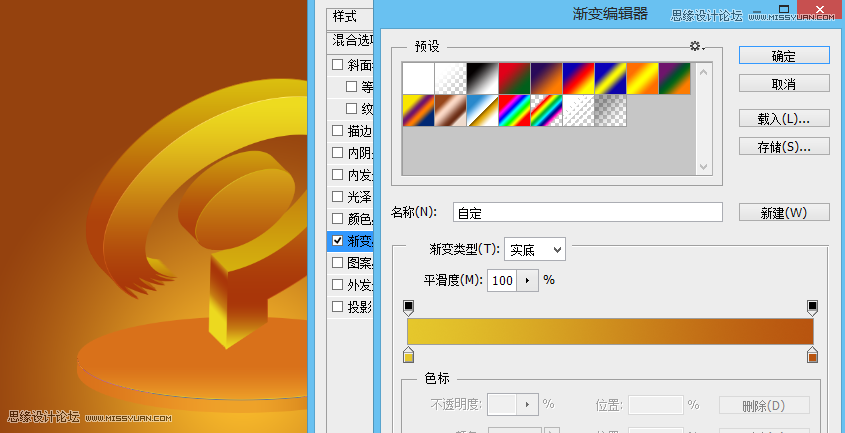
Task: Click the disabled 删除(D) button
Action: coord(764,405)
